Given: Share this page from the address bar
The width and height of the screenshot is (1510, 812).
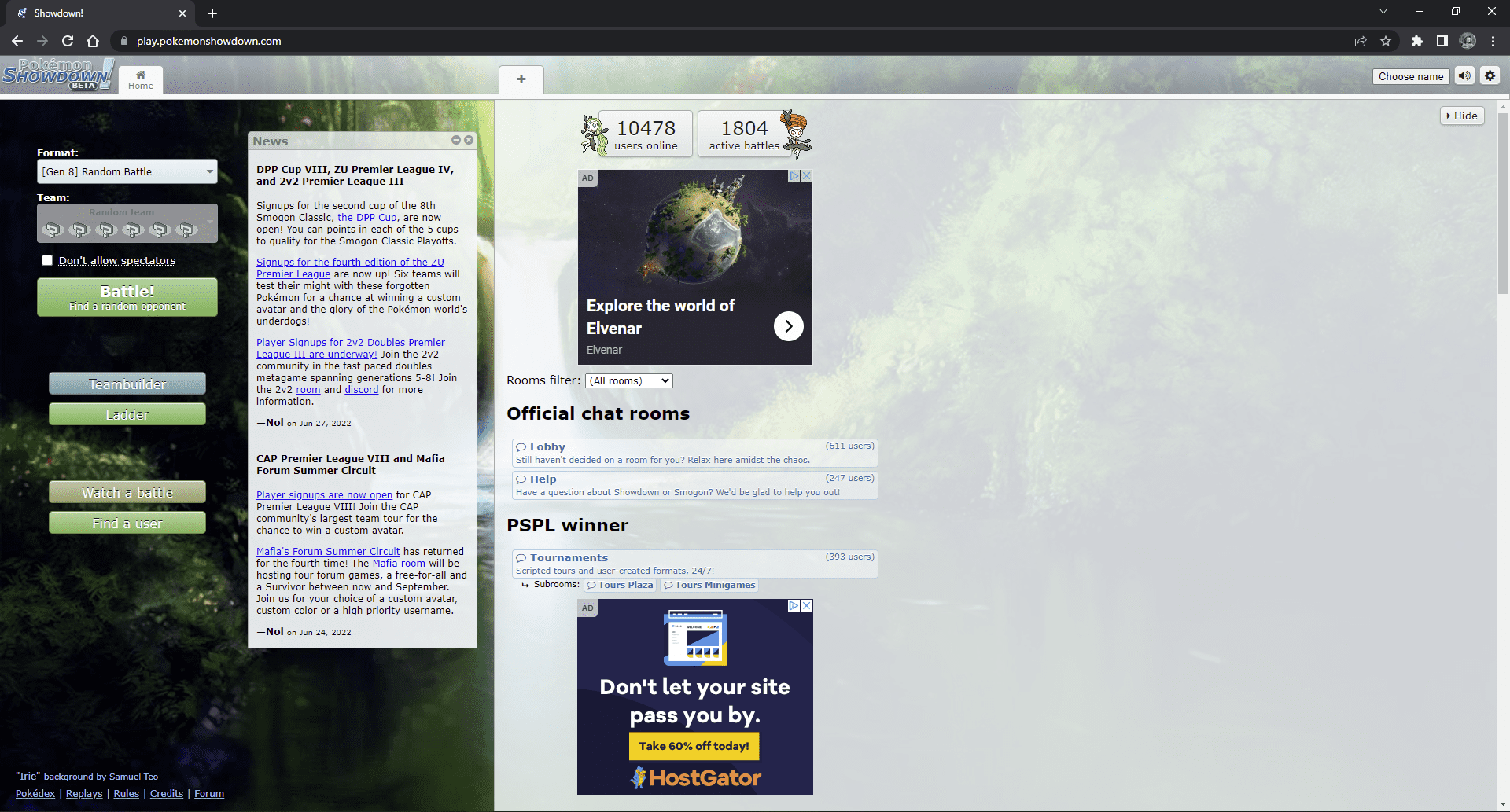Looking at the screenshot, I should pos(1361,41).
